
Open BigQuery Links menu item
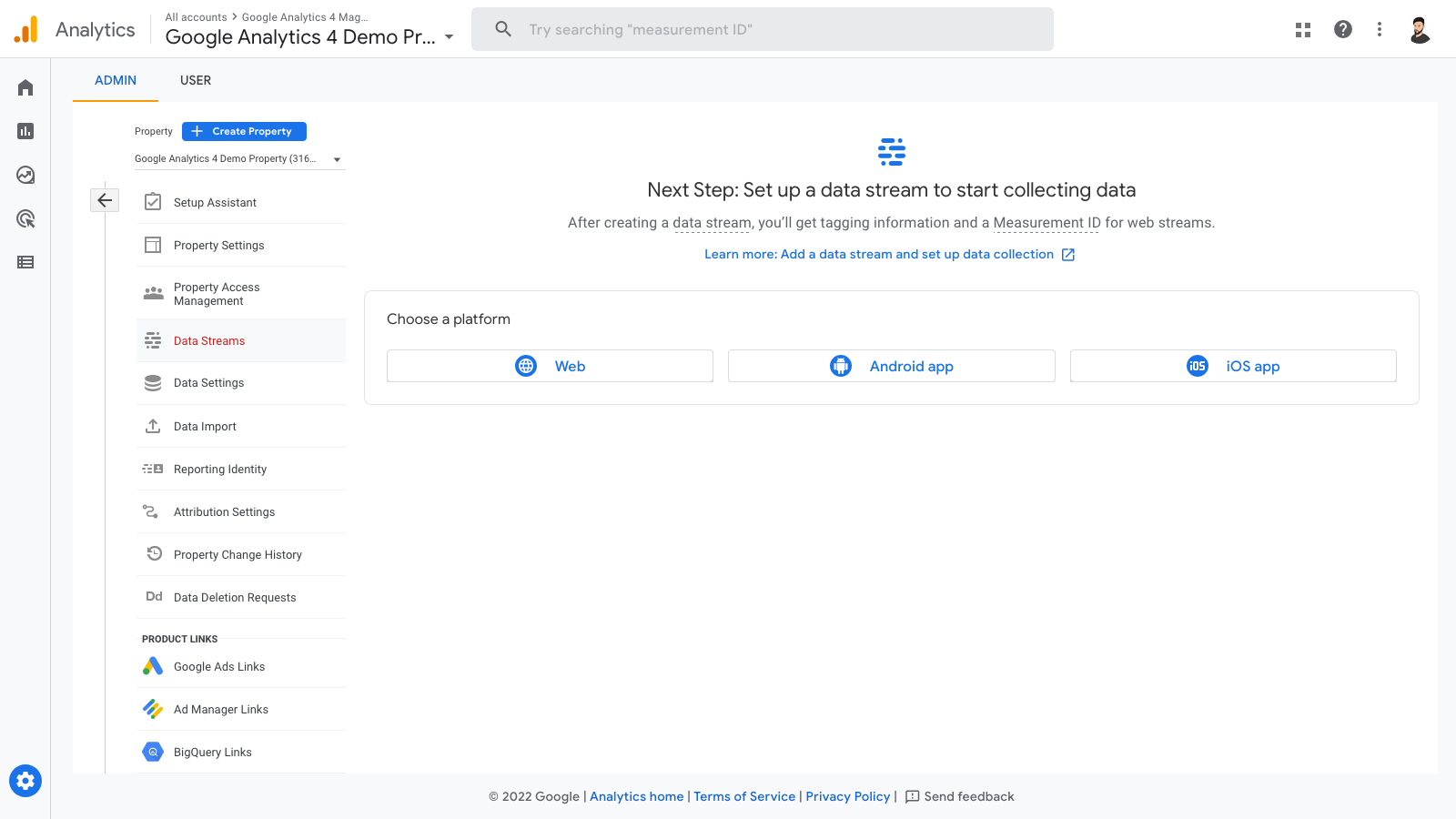pos(241,752)
